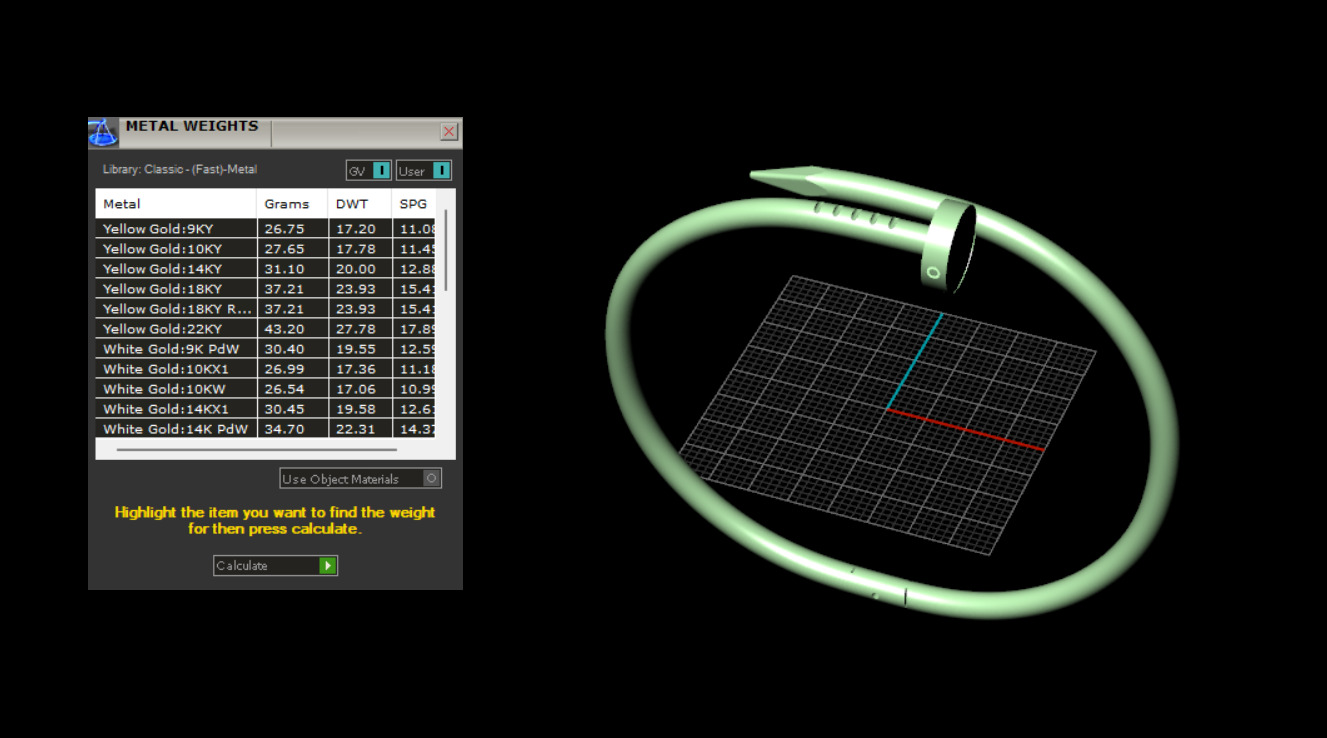Click the nail head disc on bangle
Image resolution: width=1327 pixels, height=738 pixels.
948,247
